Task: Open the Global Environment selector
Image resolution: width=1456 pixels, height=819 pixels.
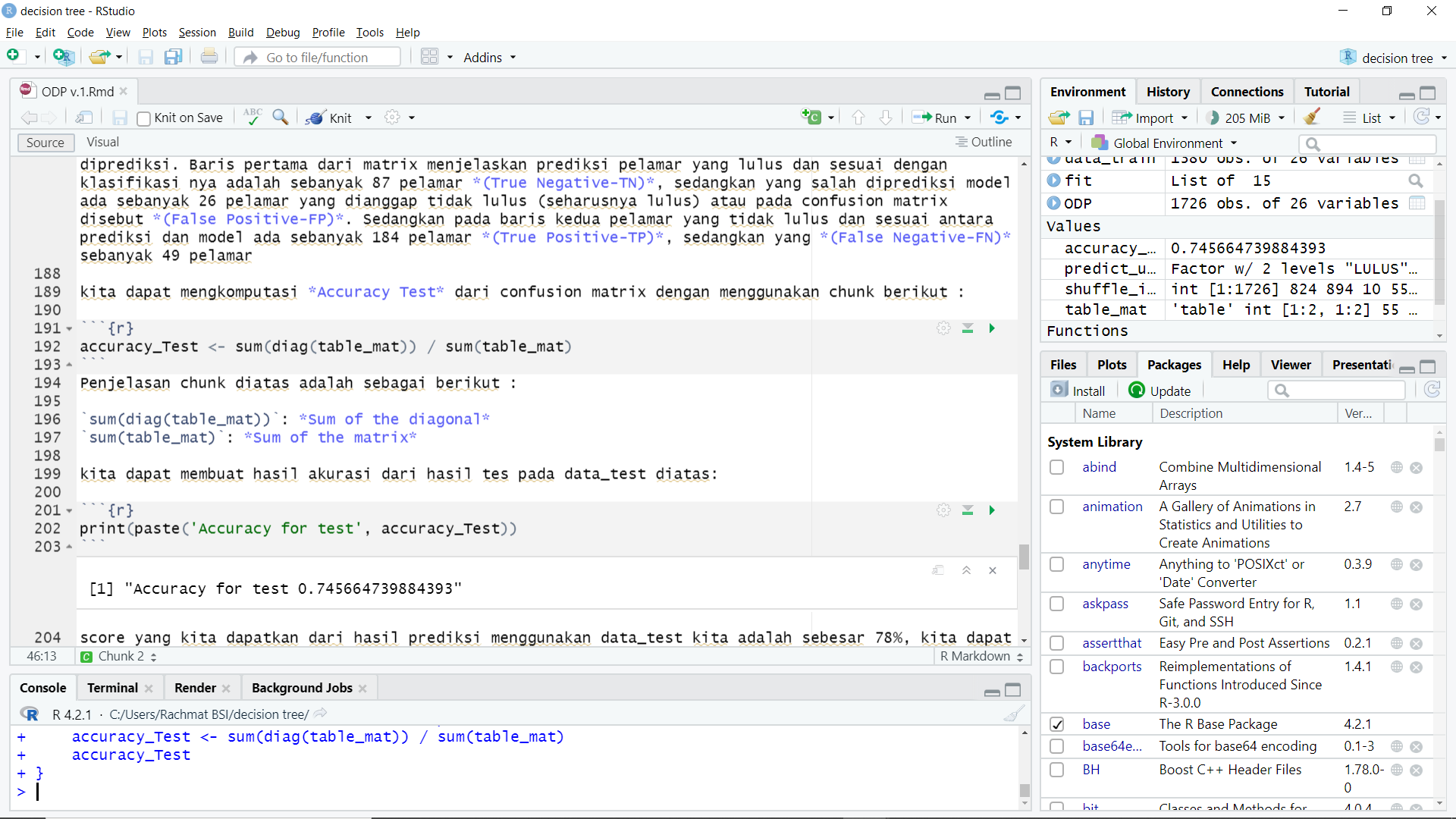Action: coord(1164,143)
